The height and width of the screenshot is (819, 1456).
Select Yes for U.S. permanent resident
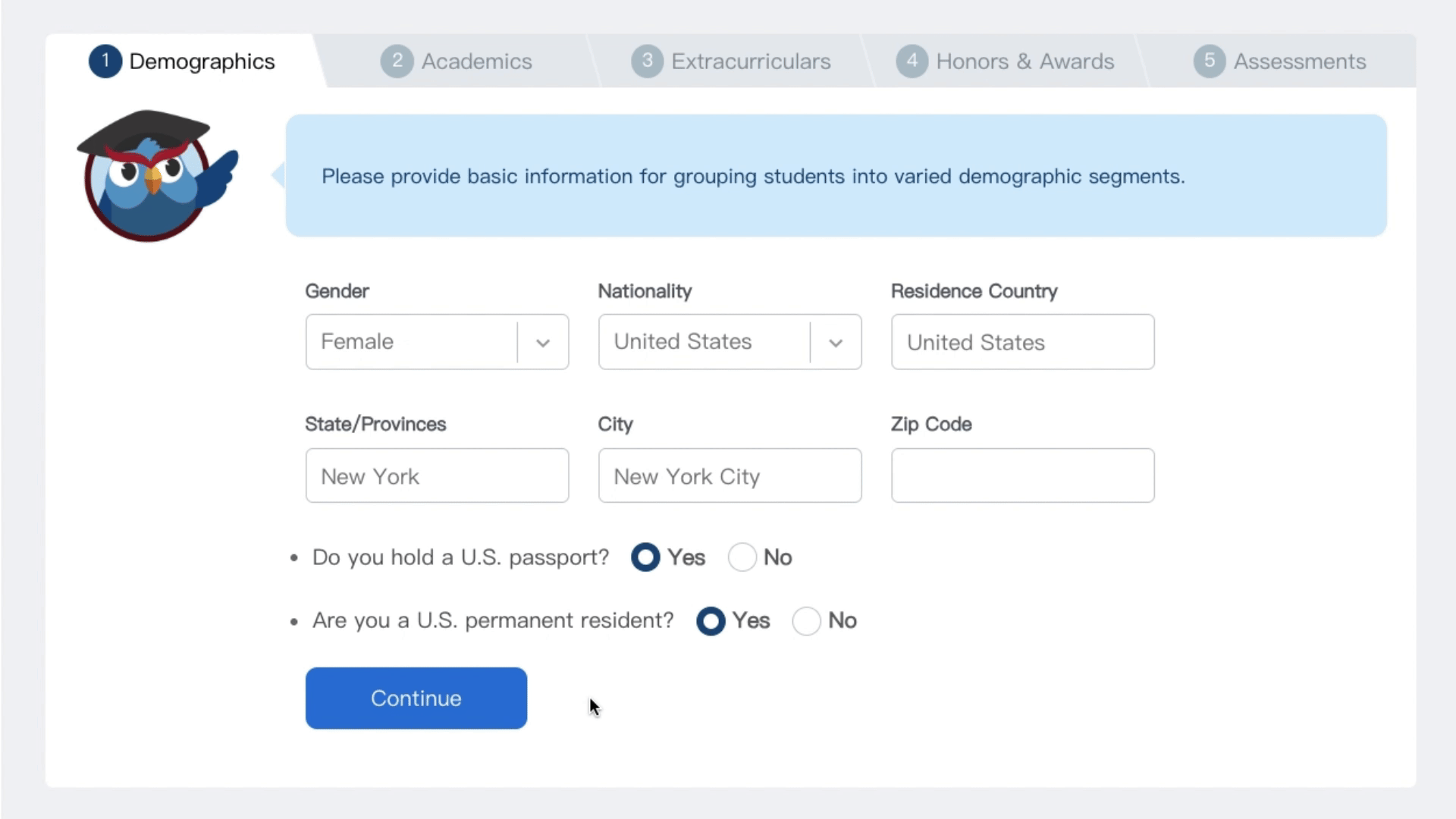[x=711, y=621]
